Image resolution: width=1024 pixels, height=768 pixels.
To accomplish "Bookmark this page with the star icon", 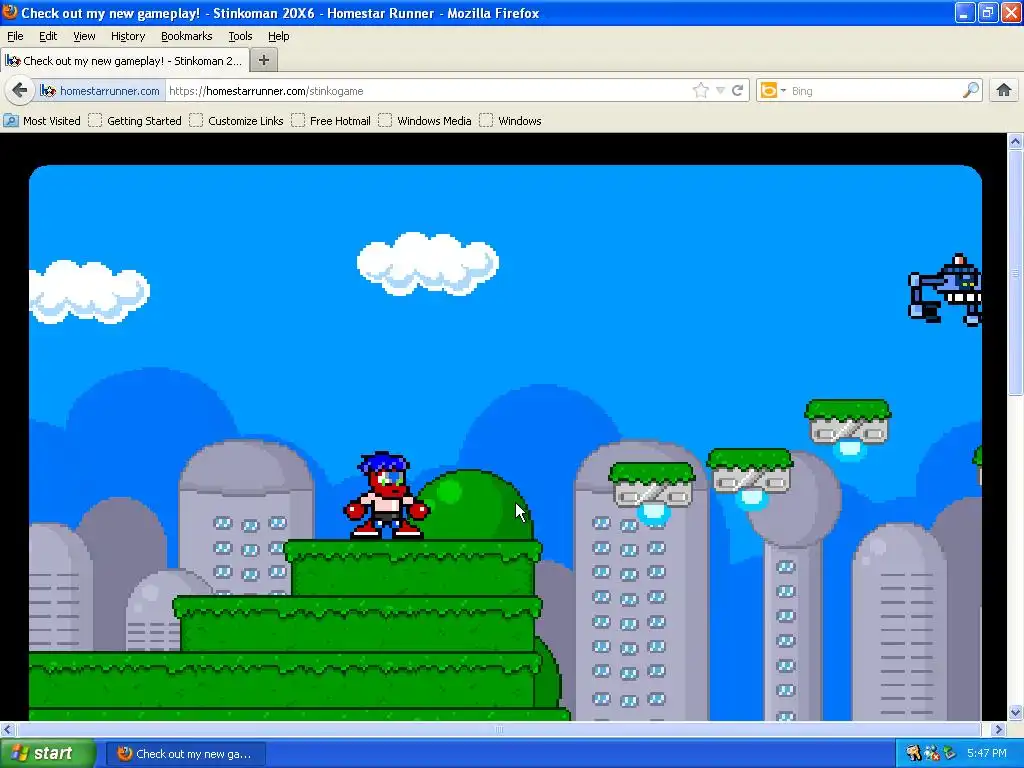I will click(x=700, y=90).
